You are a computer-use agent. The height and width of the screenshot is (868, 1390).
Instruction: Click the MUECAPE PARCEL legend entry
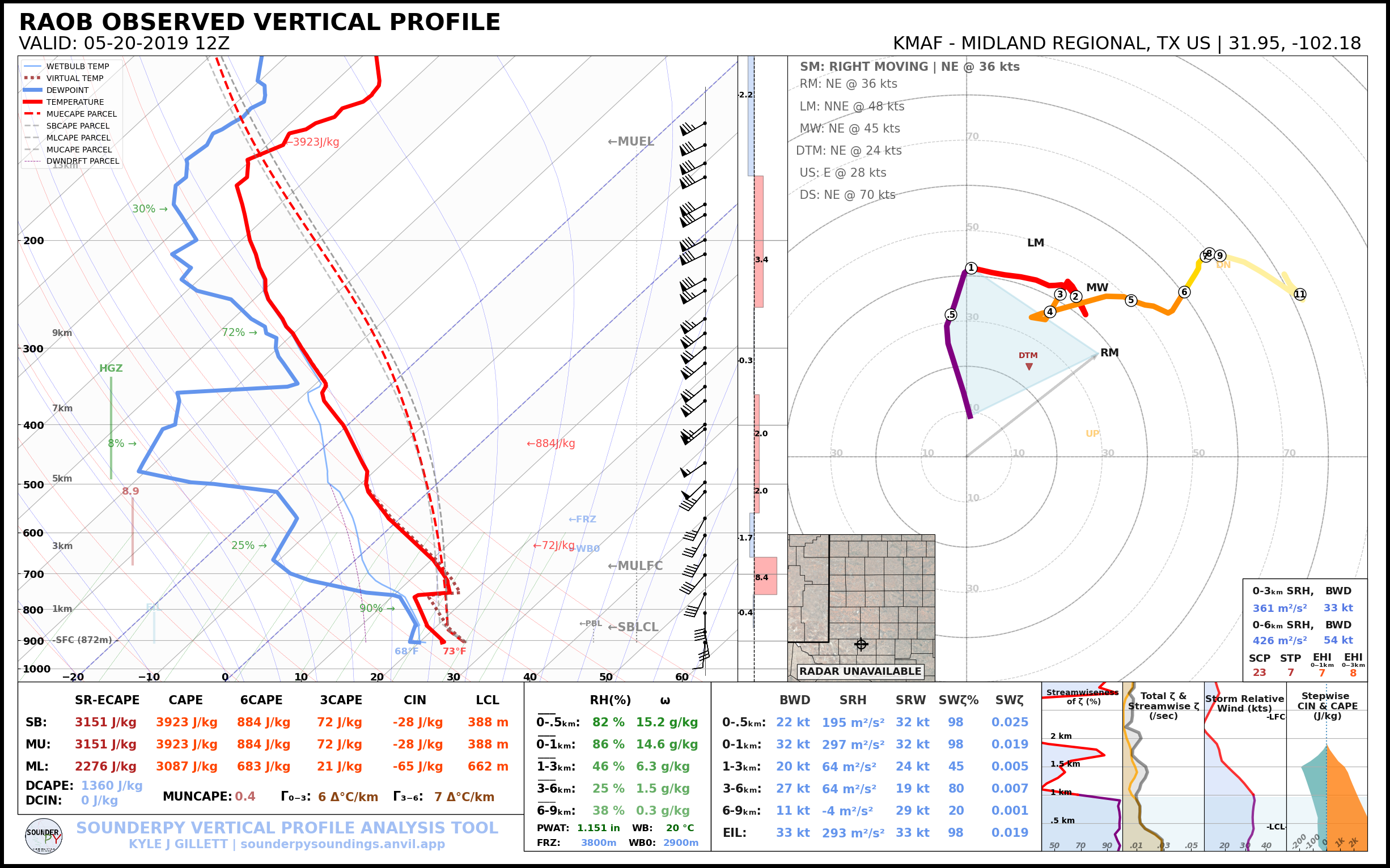[81, 114]
